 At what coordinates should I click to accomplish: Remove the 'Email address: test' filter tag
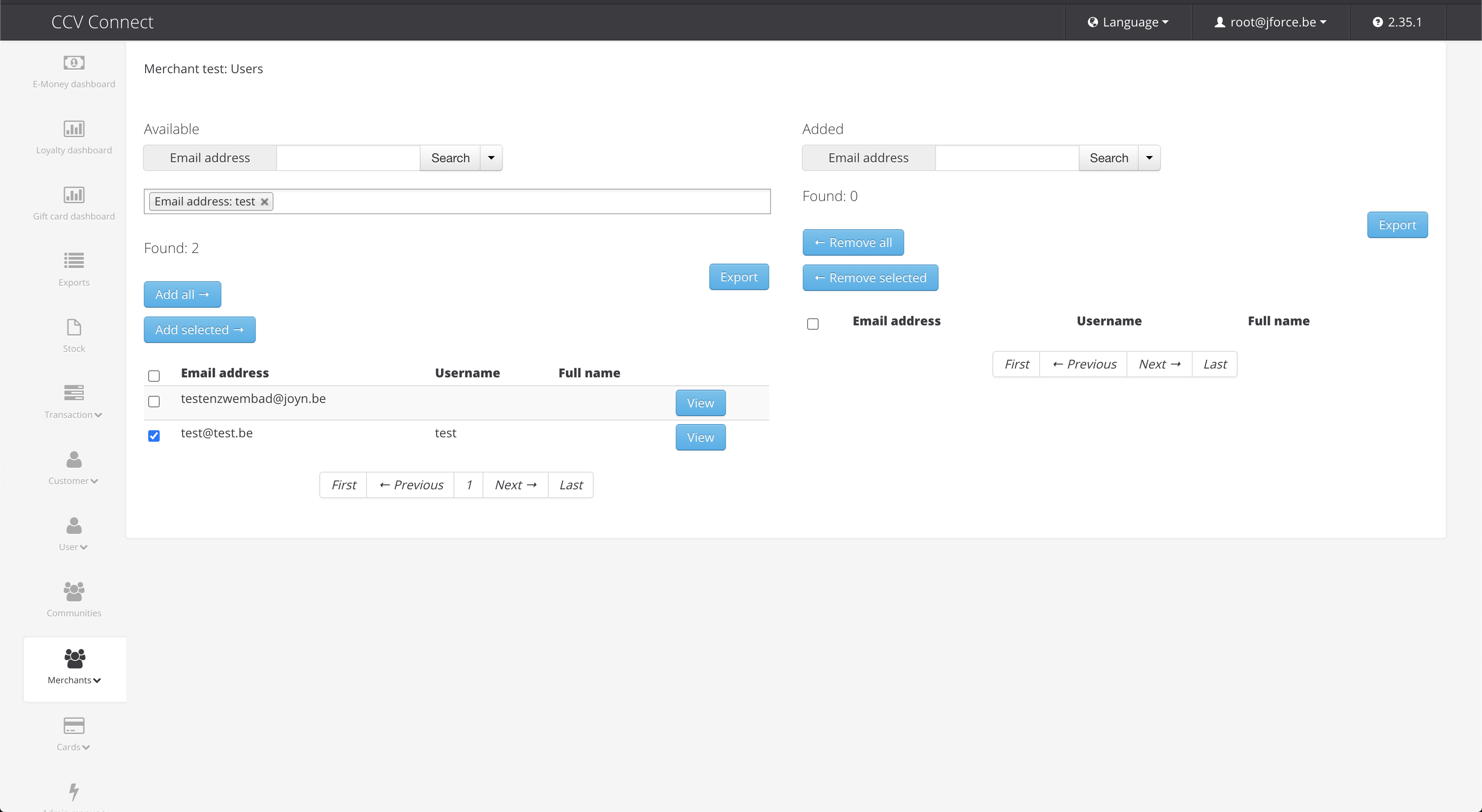[265, 202]
